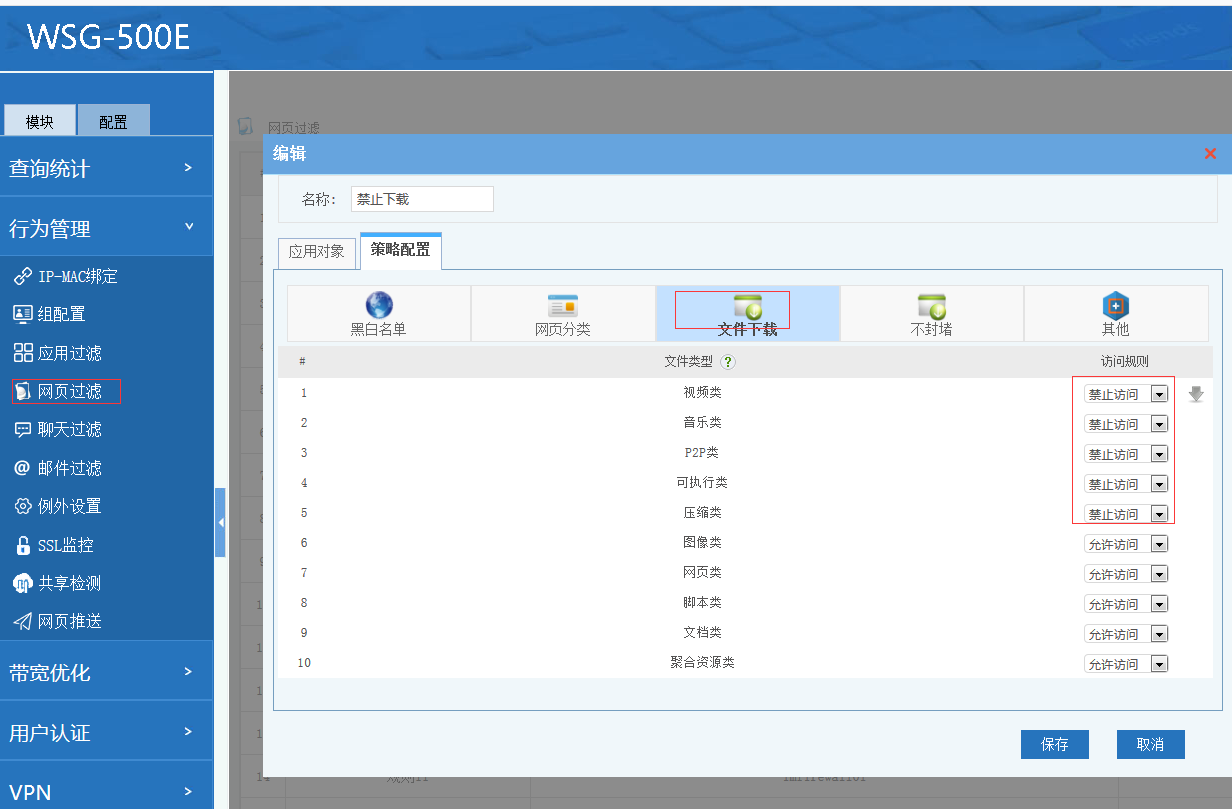
Task: Click the 其他 shield icon
Action: [x=1115, y=306]
